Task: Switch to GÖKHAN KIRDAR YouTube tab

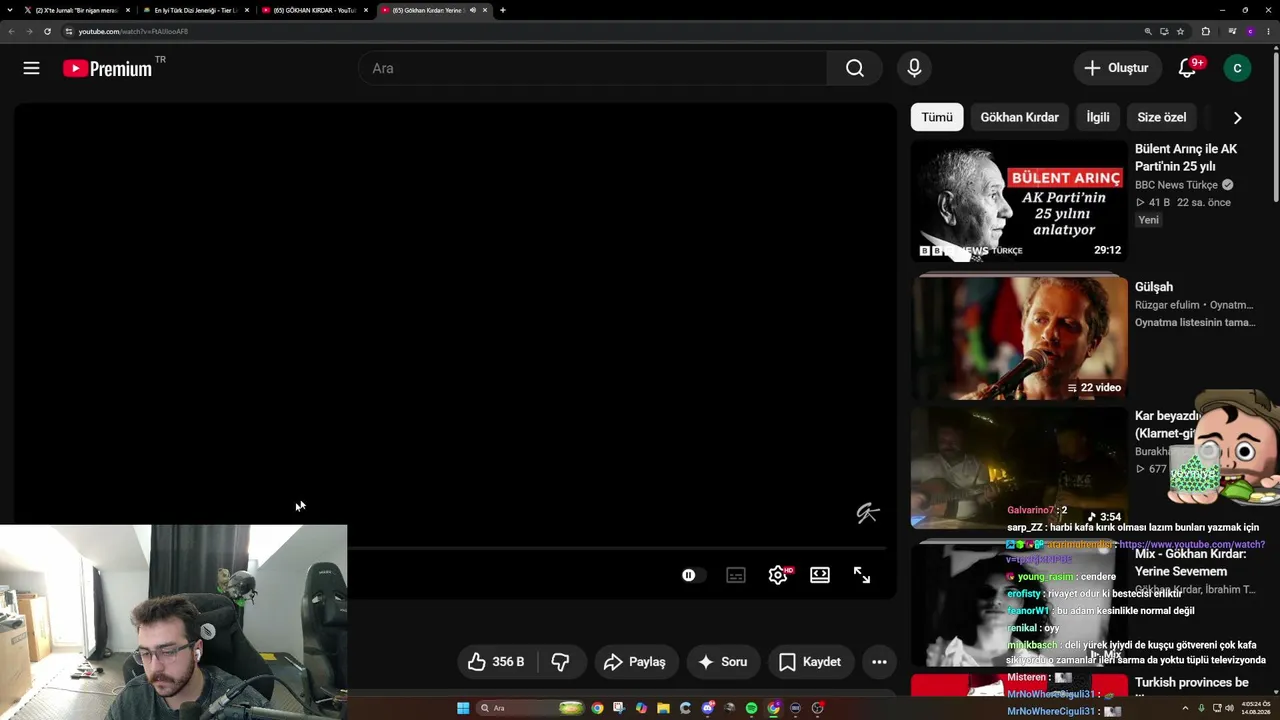Action: pos(314,10)
